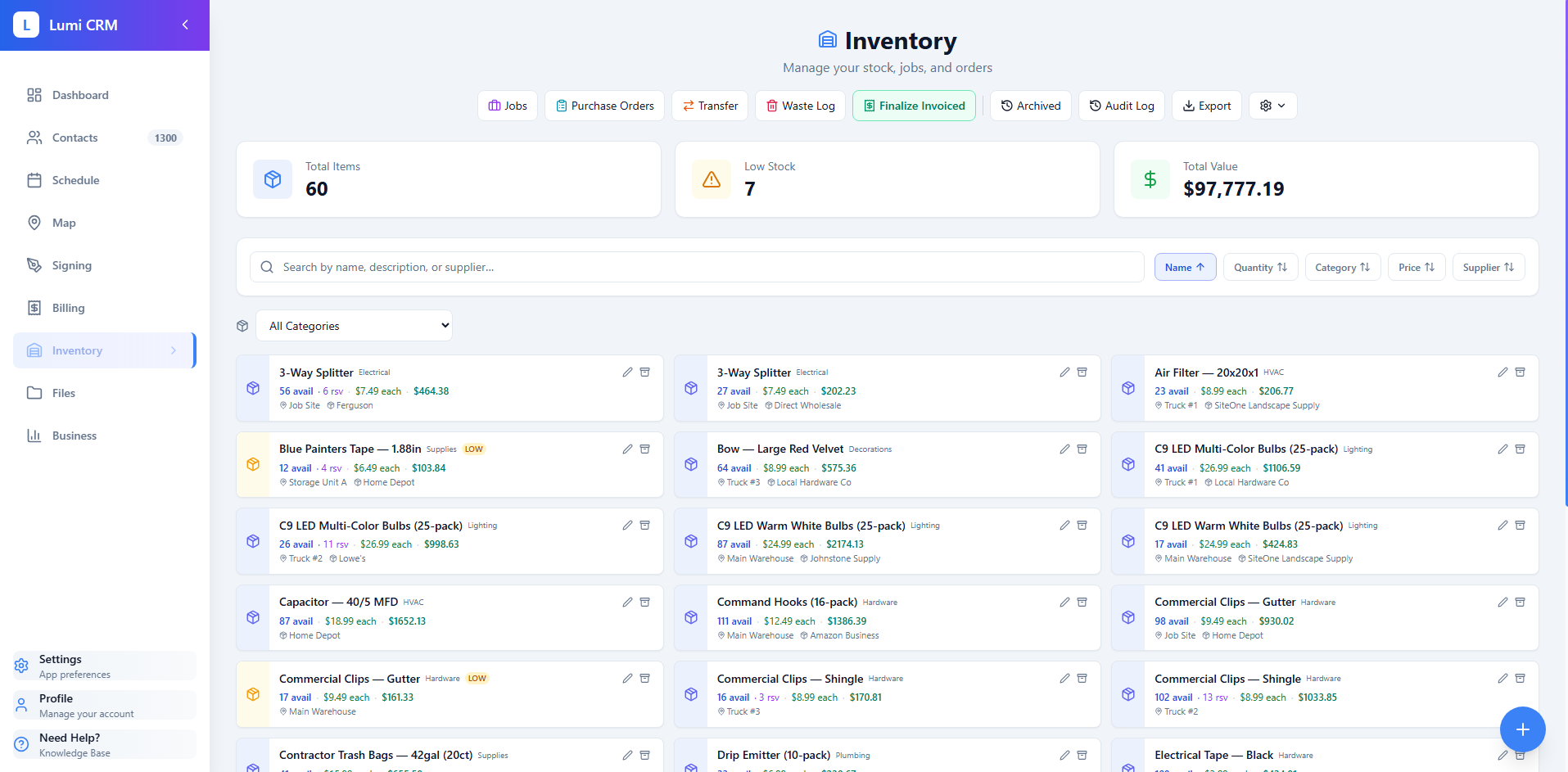Export the inventory data
Image resolution: width=1568 pixels, height=772 pixels.
click(x=1206, y=106)
